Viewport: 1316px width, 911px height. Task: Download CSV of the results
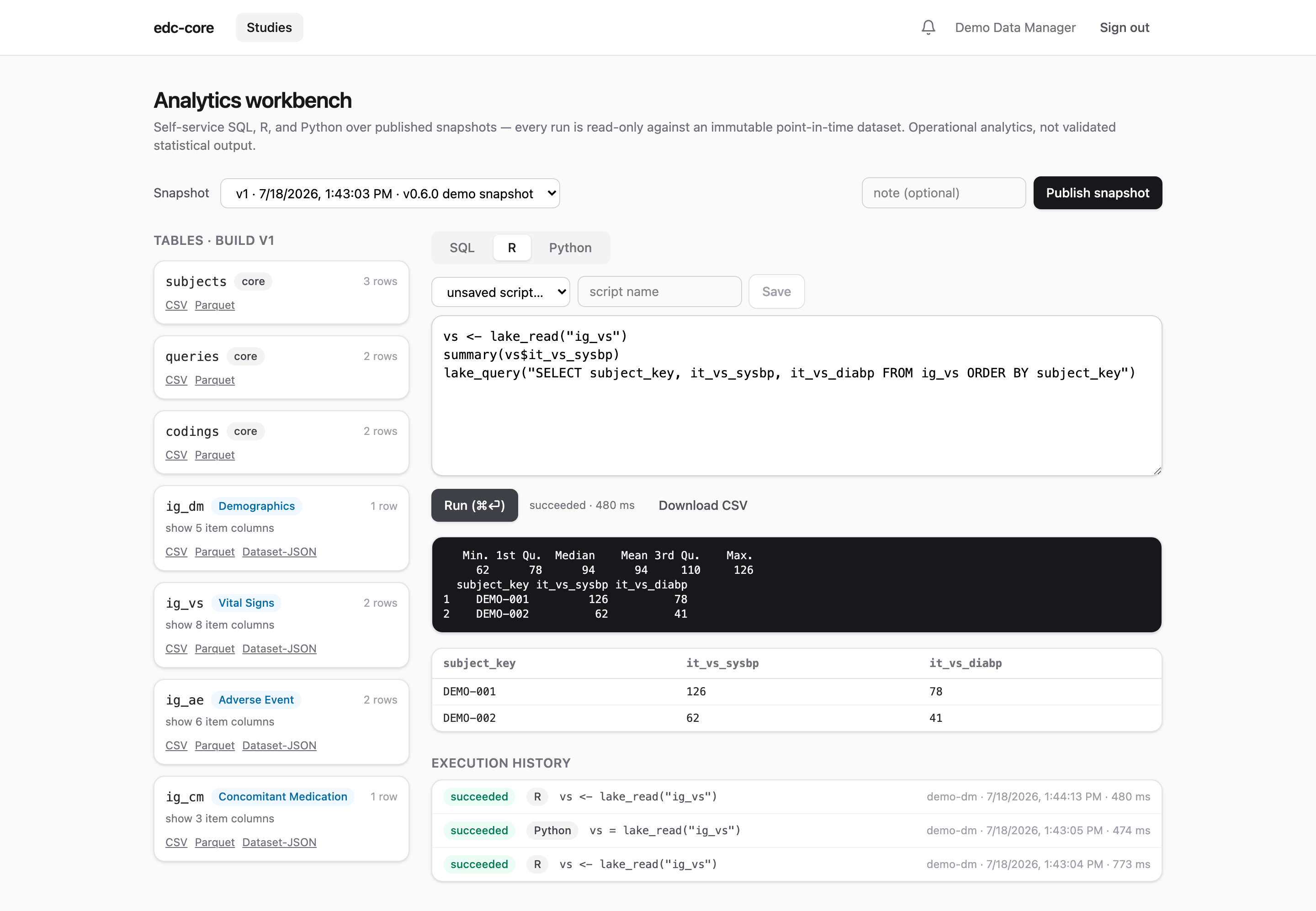pos(703,505)
